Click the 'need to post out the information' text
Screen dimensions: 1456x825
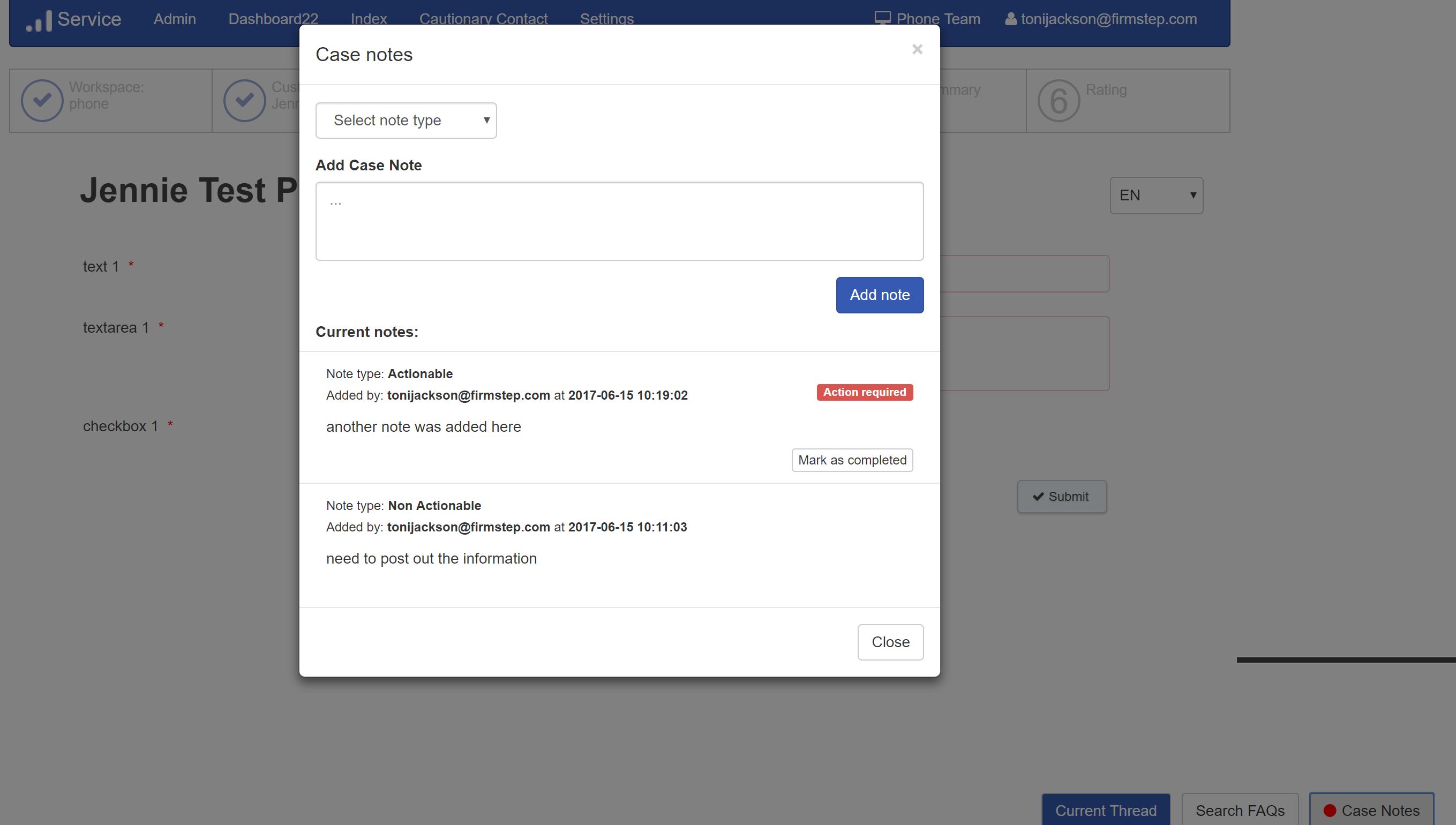point(431,559)
